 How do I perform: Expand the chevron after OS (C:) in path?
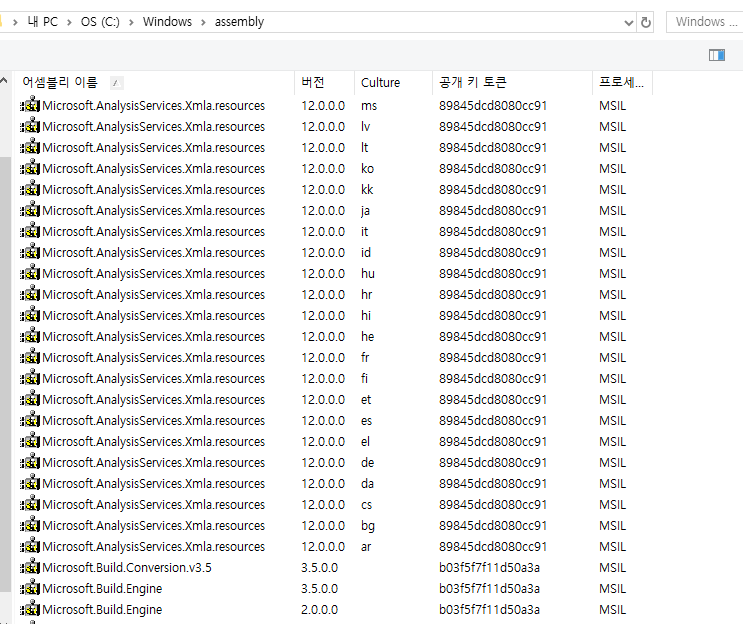point(131,22)
